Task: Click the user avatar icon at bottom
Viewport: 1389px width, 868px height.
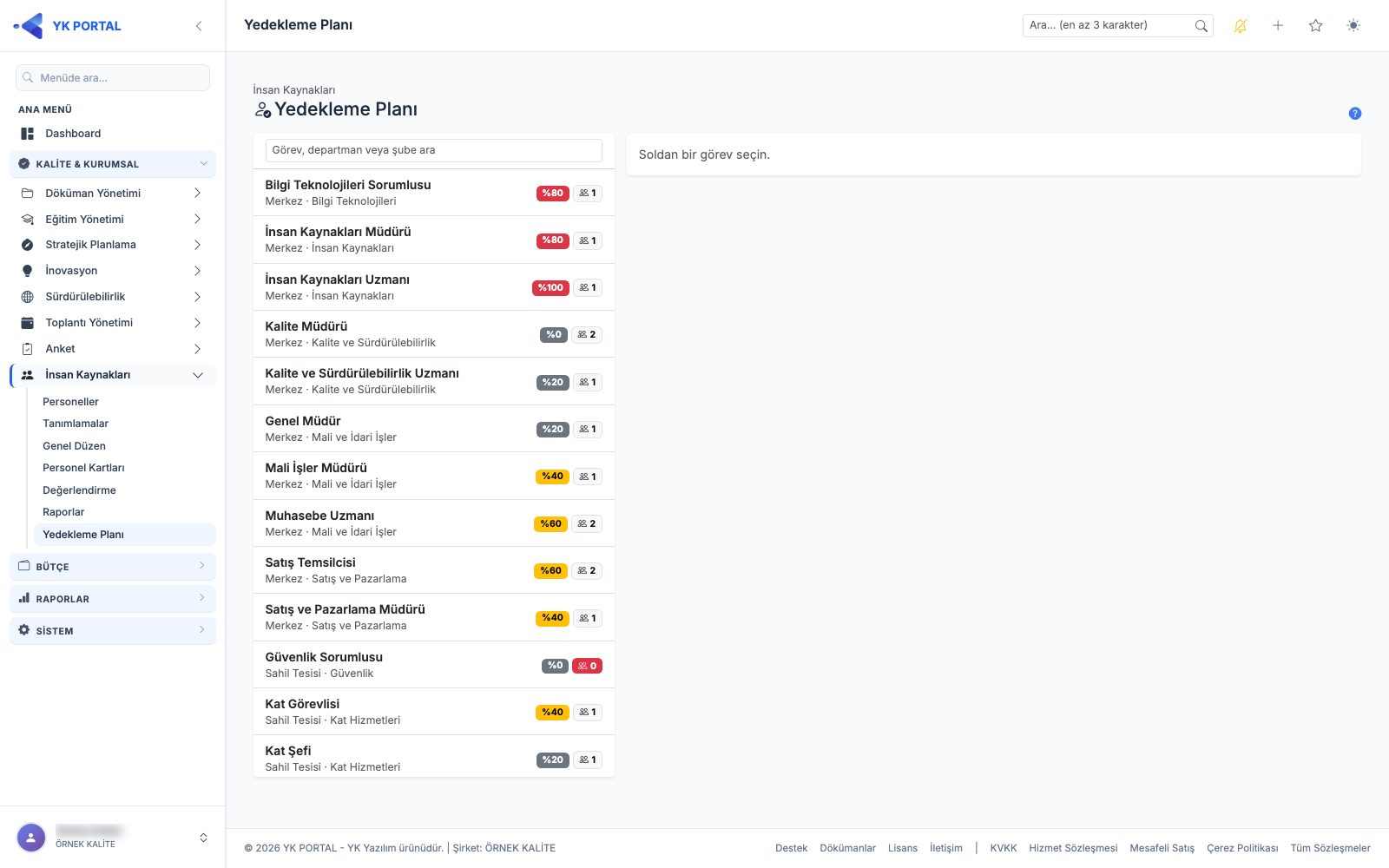Action: (x=31, y=838)
